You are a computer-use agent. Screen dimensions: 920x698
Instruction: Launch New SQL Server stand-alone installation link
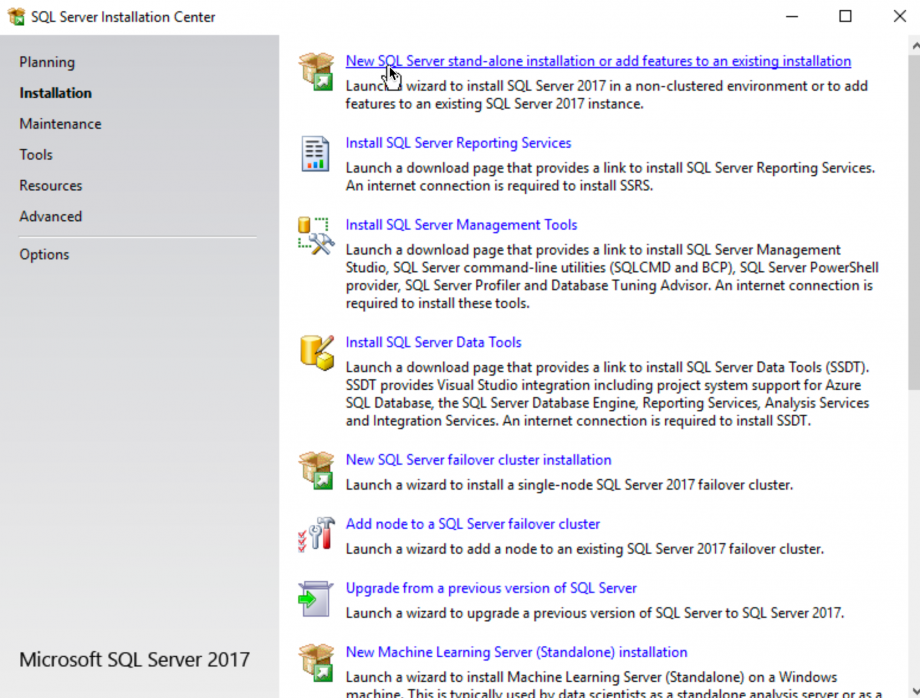click(x=598, y=61)
